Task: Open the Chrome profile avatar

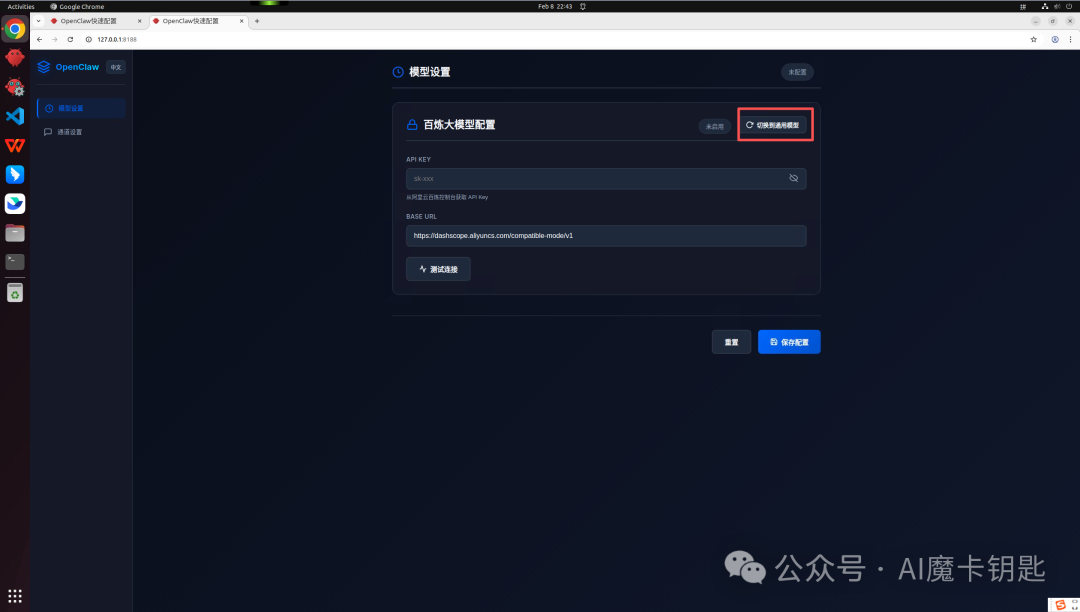Action: tap(1055, 39)
